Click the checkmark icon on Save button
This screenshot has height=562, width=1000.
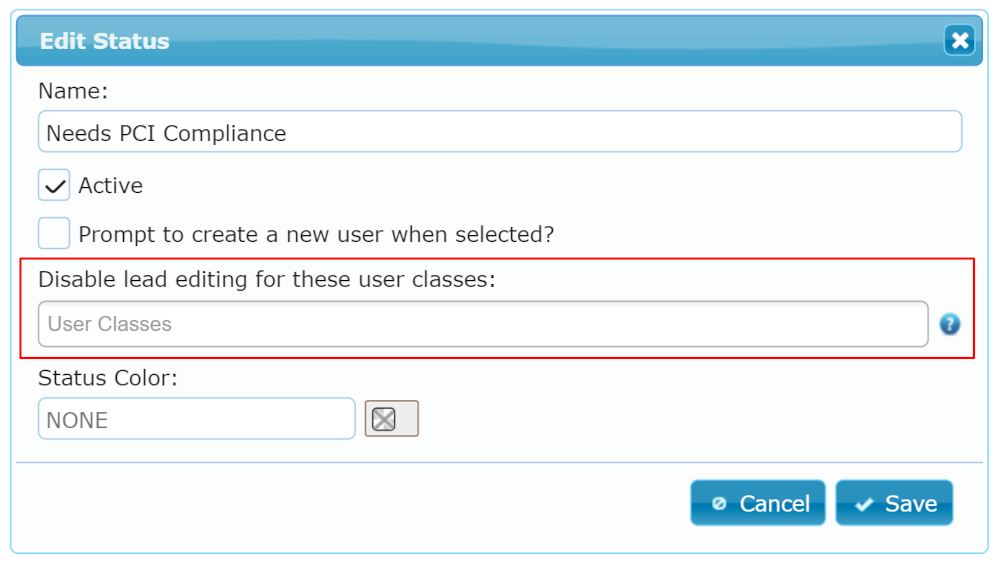[864, 504]
